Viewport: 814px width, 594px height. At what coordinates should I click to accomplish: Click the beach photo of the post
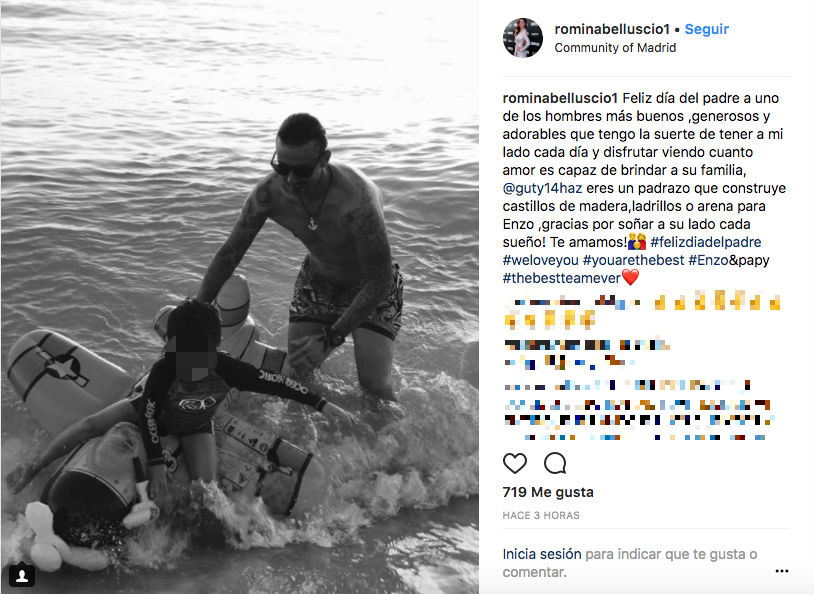(x=239, y=297)
